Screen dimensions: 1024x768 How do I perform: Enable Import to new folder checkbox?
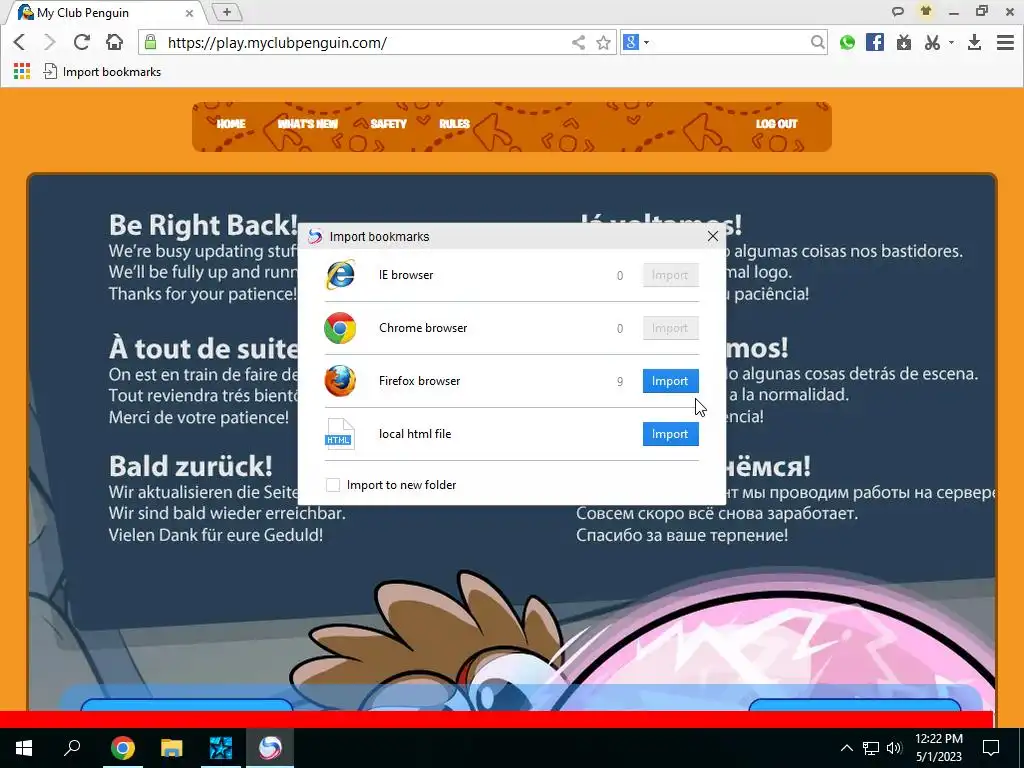pyautogui.click(x=333, y=485)
